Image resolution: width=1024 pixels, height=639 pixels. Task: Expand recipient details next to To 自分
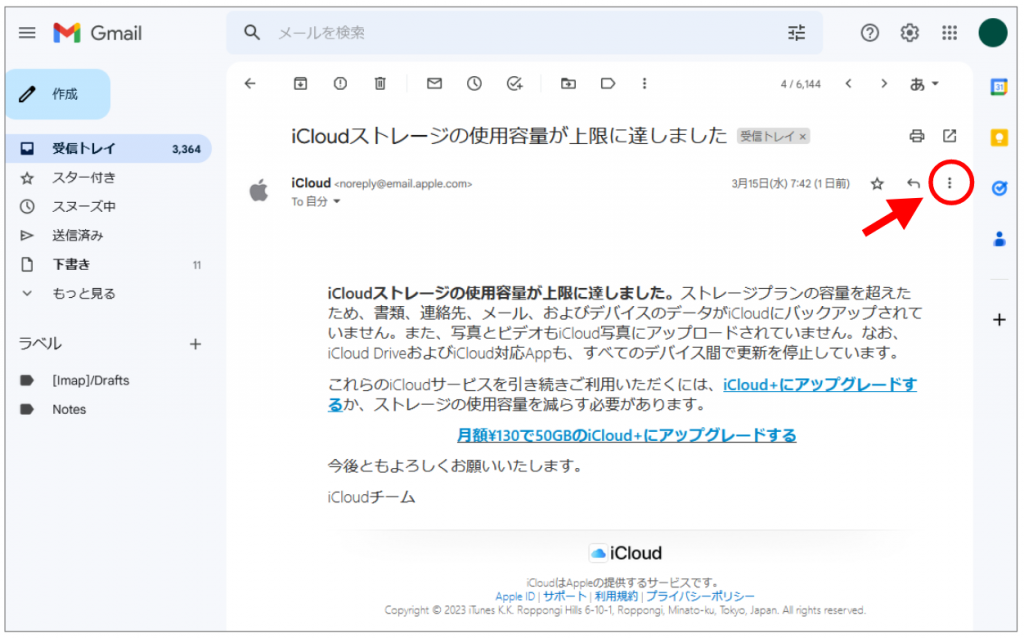click(x=337, y=202)
